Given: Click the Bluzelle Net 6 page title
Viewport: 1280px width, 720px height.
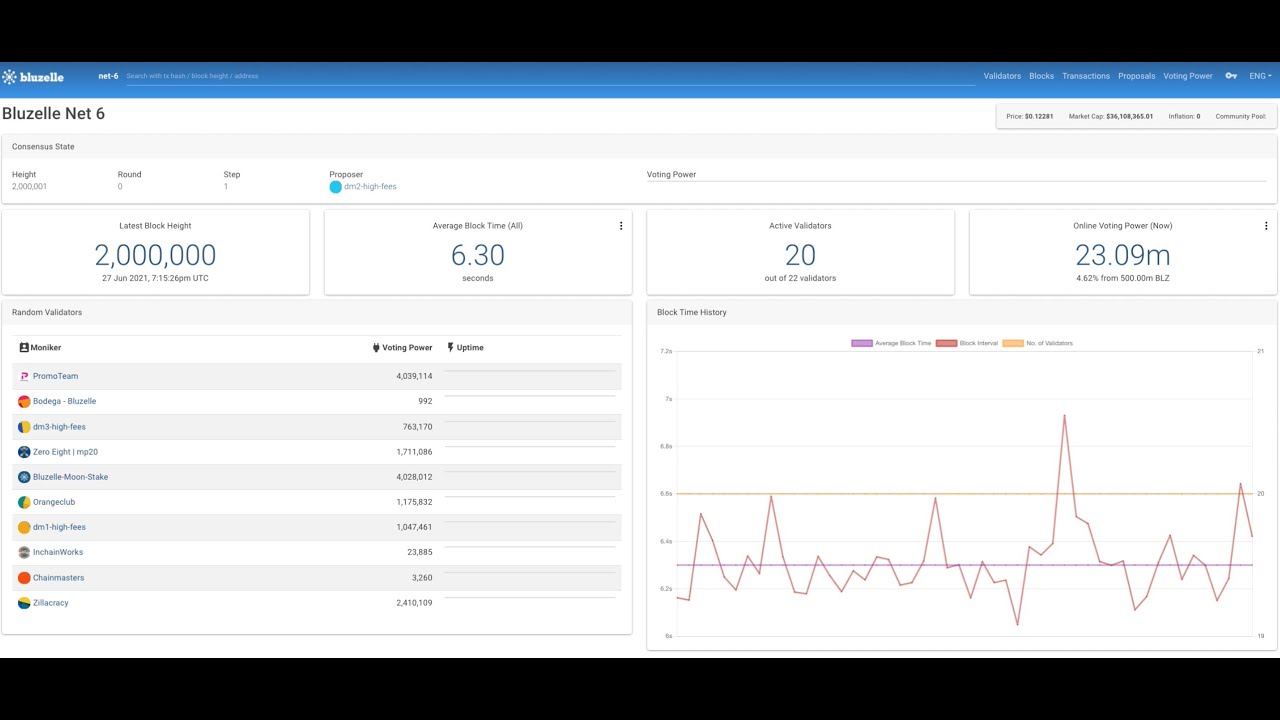Looking at the screenshot, I should (x=53, y=114).
